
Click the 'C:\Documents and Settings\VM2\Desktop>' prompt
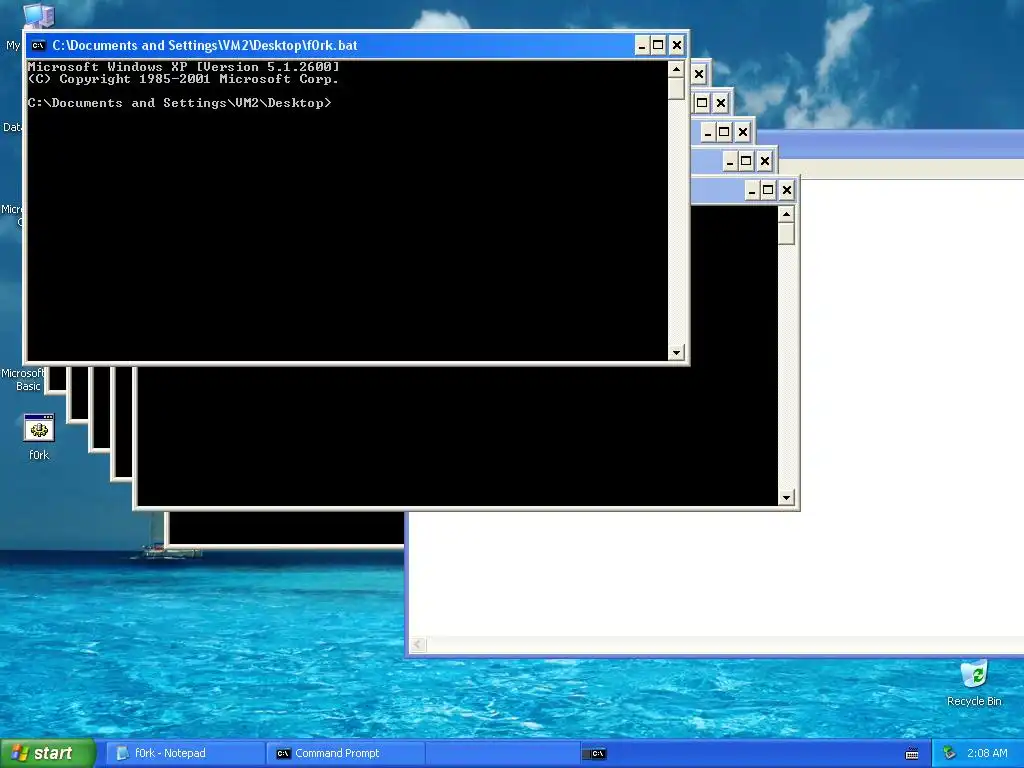(x=180, y=103)
